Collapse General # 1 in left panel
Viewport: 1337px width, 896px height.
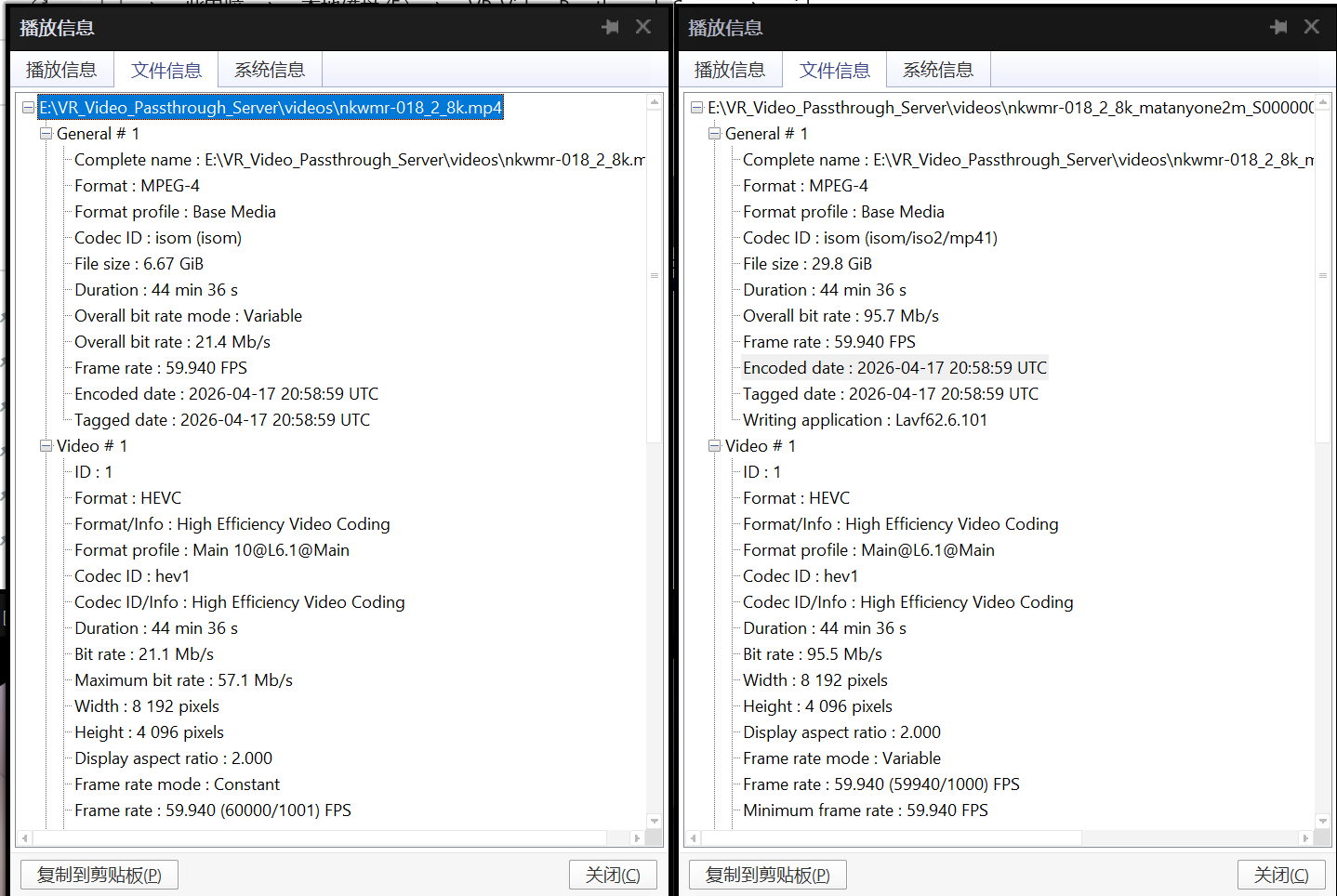46,134
